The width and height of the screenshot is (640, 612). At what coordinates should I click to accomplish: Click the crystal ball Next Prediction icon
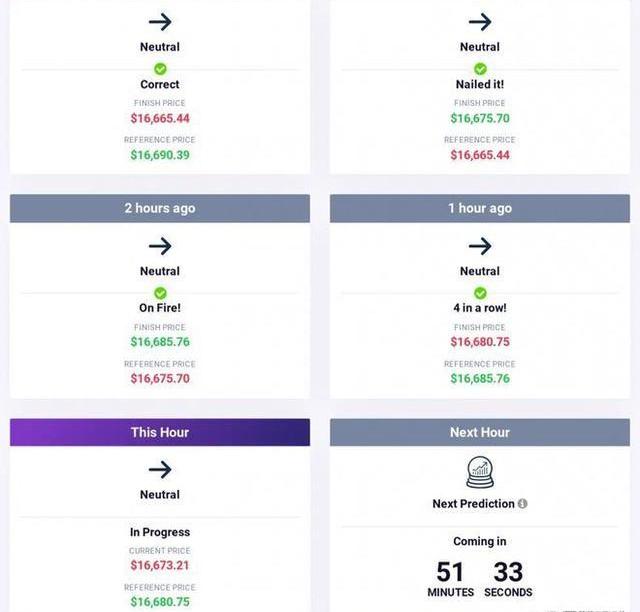pos(480,472)
